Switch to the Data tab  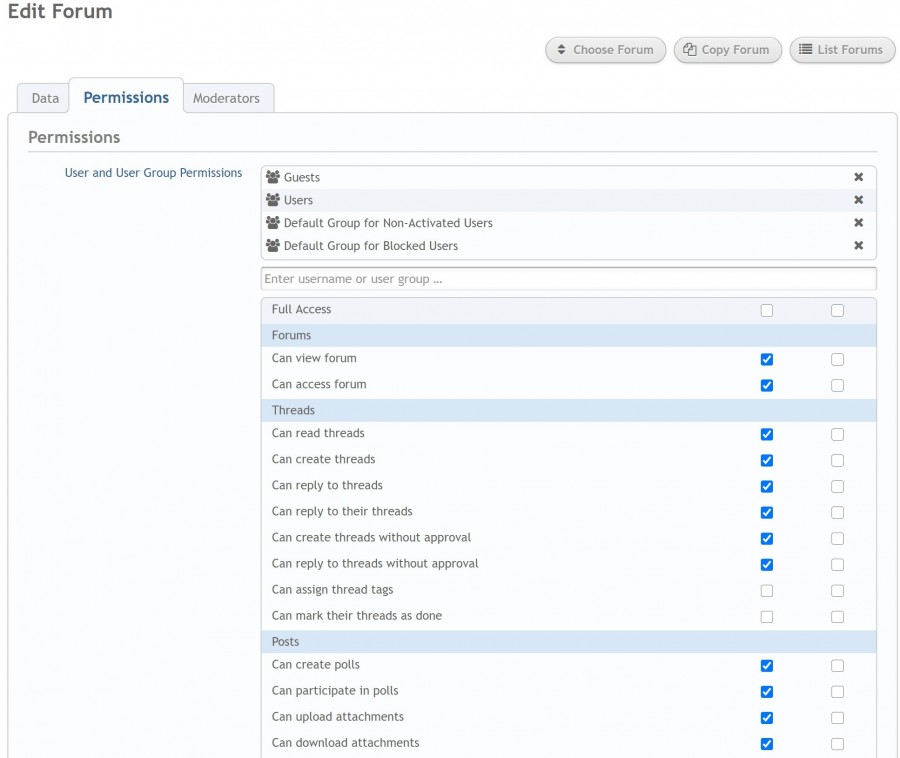(x=45, y=98)
